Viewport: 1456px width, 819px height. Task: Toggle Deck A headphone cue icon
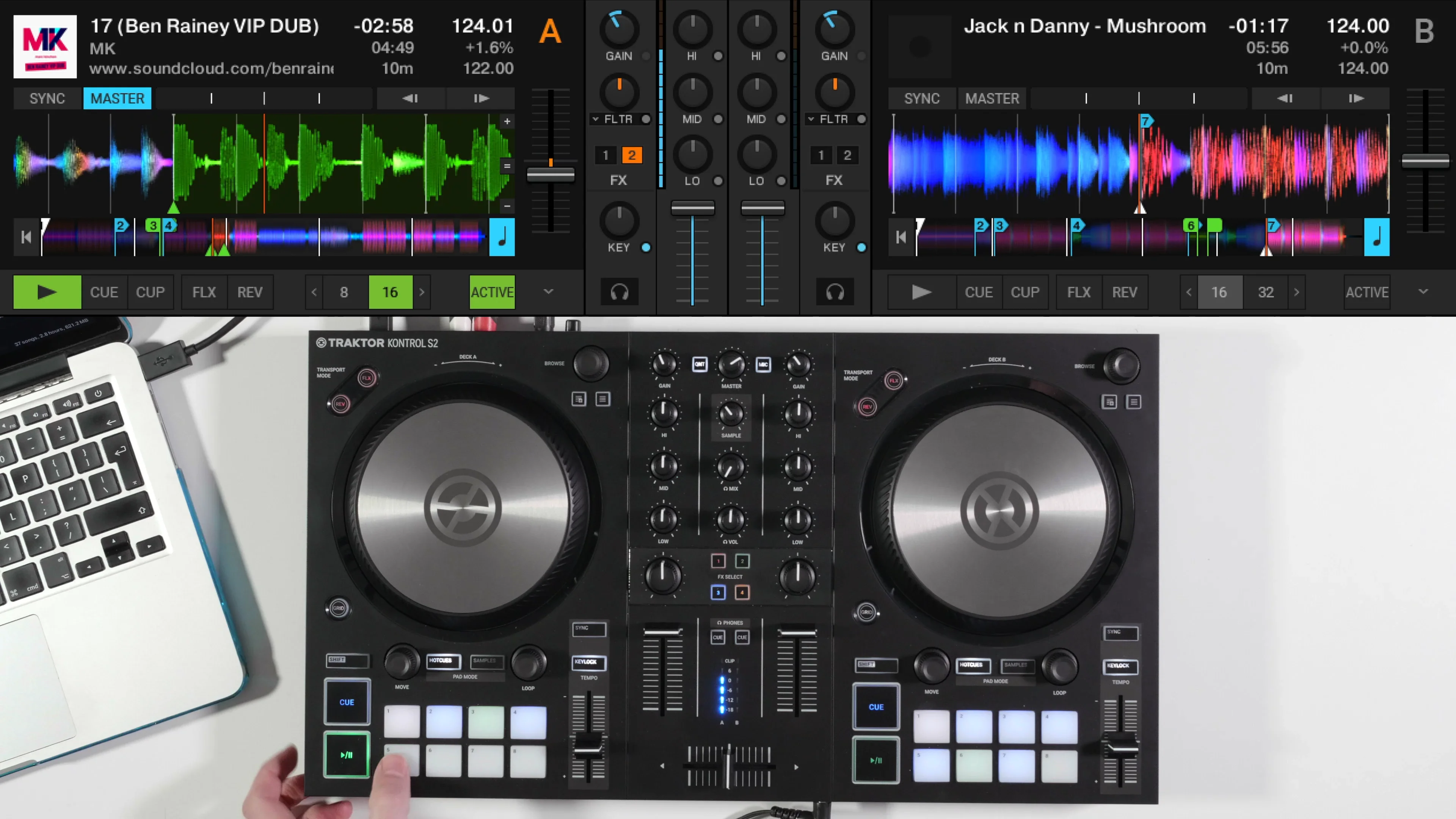tap(620, 292)
